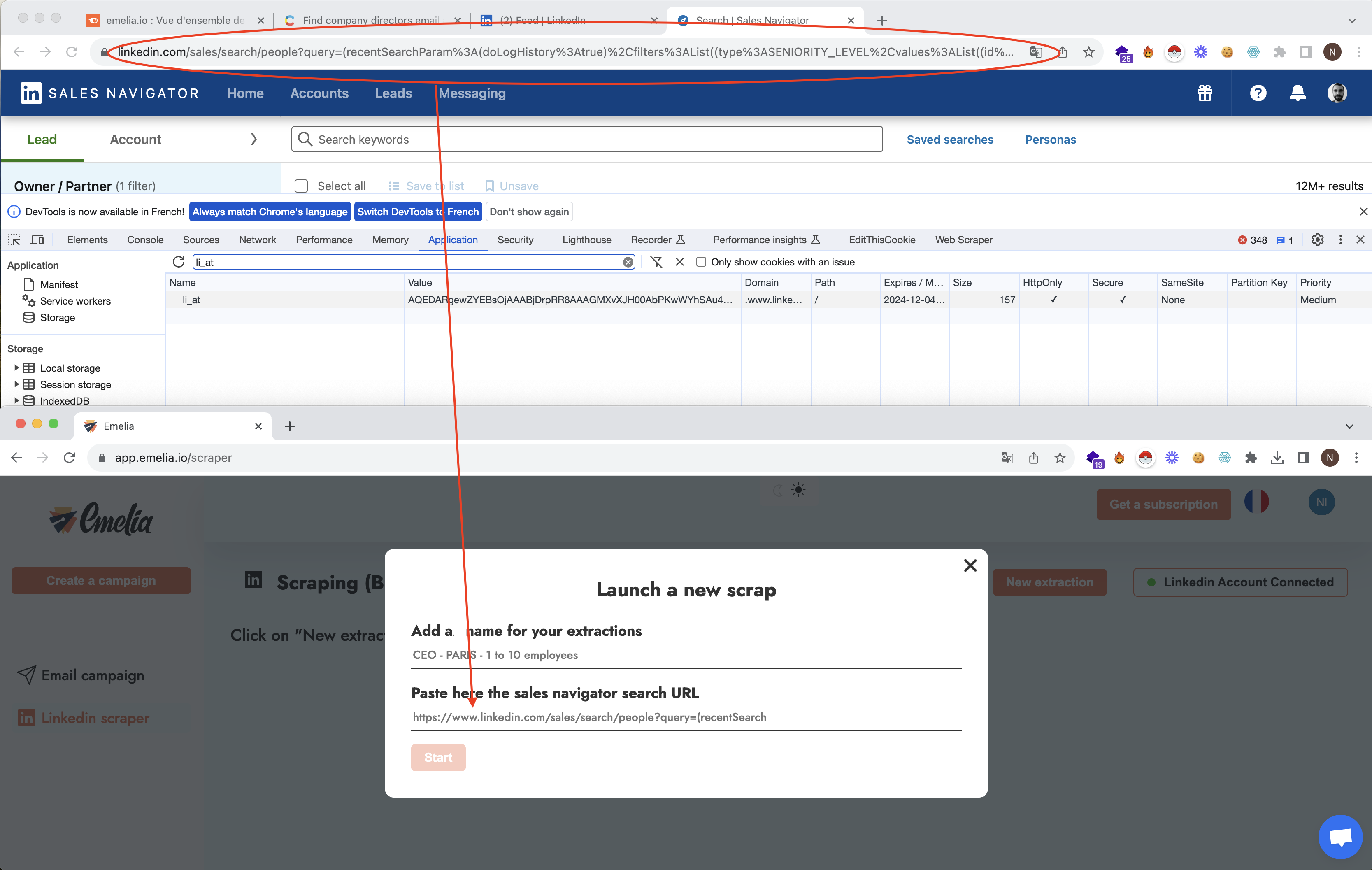Sort cookies by Expires column header
Screen dimensions: 1372x870
point(913,283)
